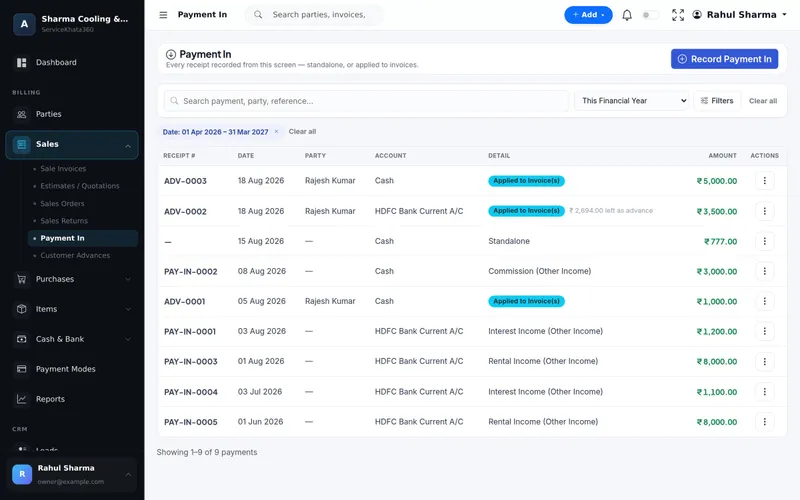Image resolution: width=800 pixels, height=500 pixels.
Task: Click the DATE column header
Action: tap(245, 156)
